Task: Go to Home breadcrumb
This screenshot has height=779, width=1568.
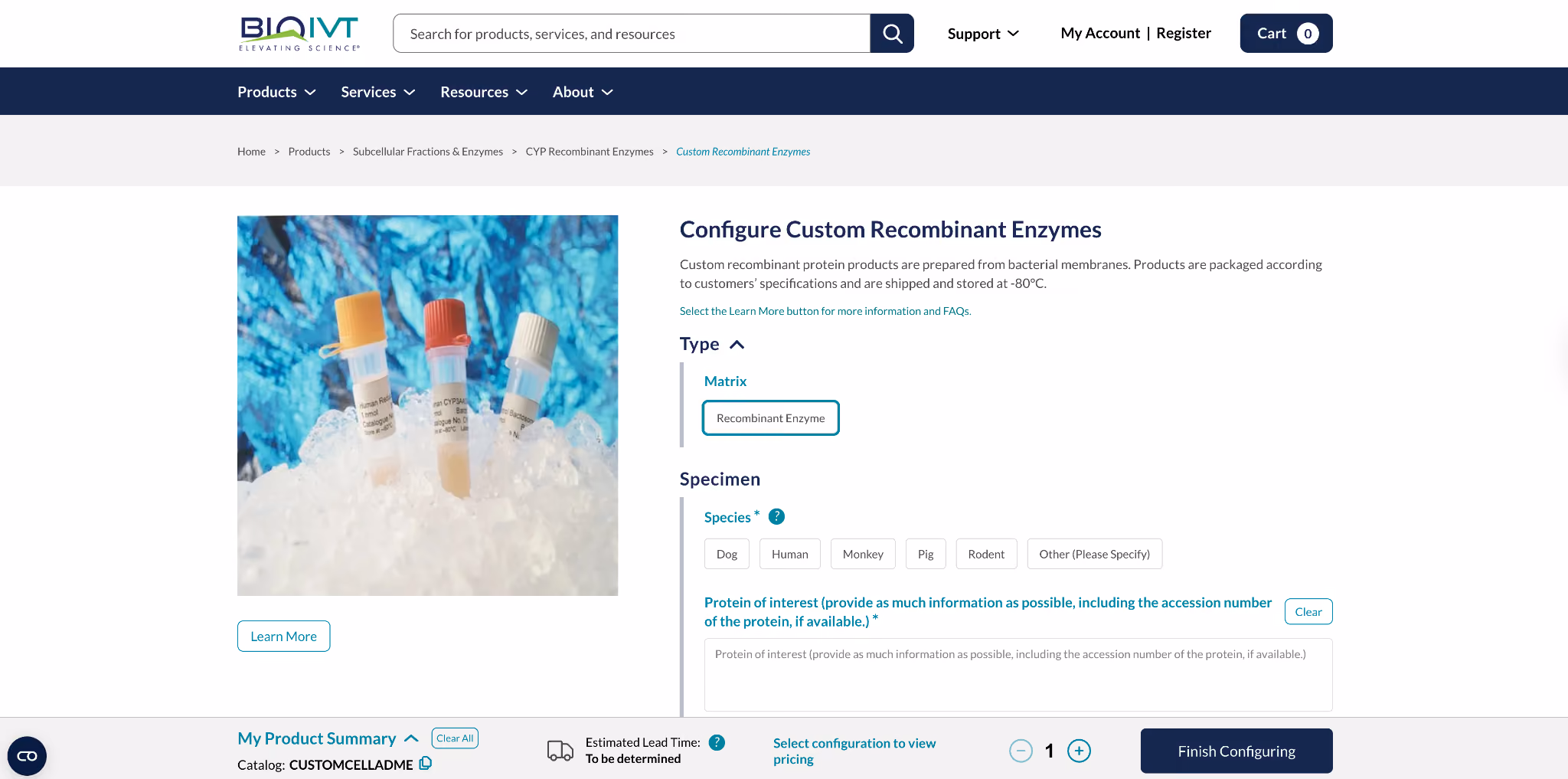Action: [251, 152]
